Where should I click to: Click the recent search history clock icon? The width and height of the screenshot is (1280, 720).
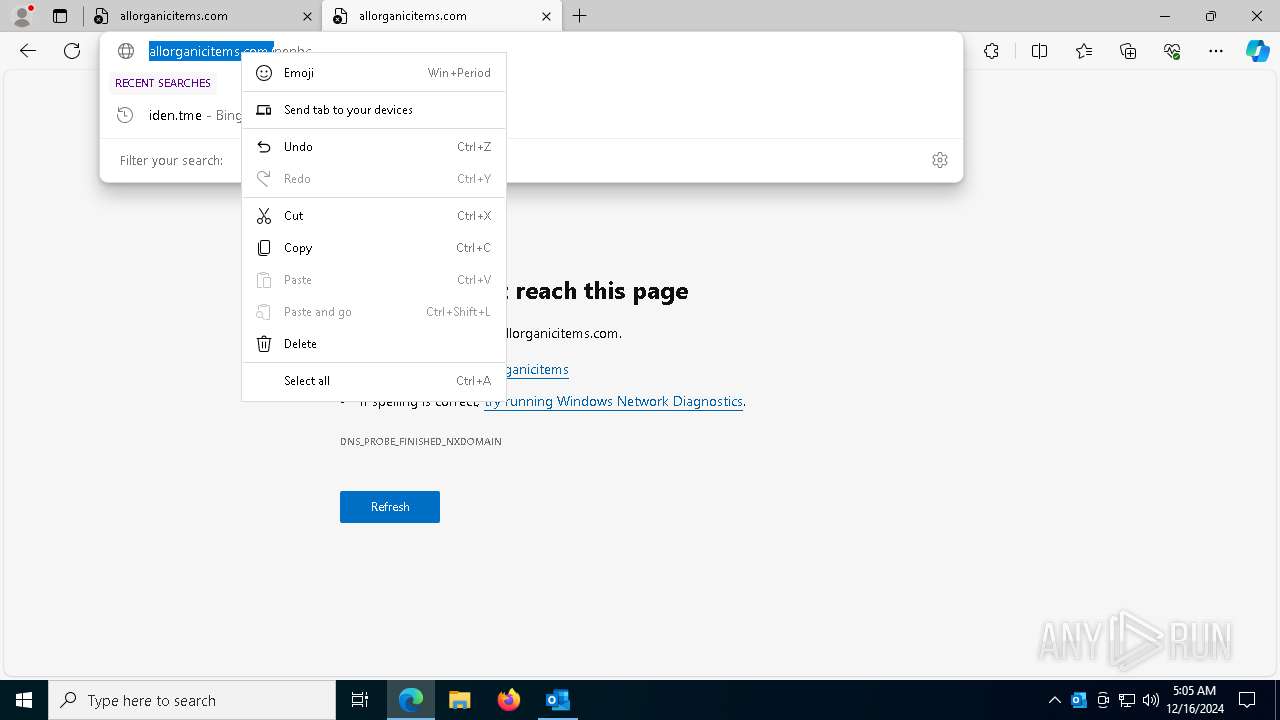125,115
